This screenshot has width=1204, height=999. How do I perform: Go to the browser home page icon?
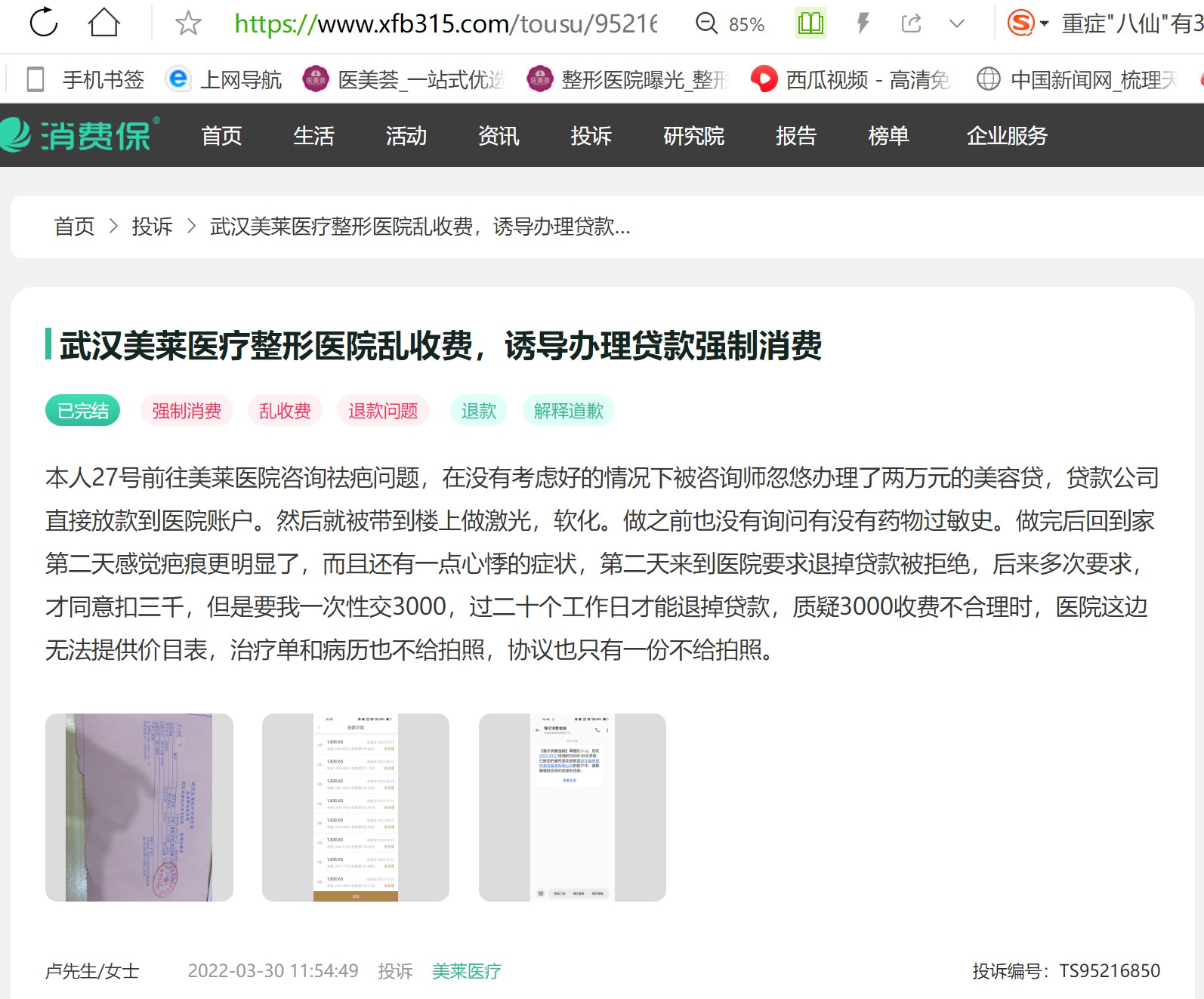104,23
